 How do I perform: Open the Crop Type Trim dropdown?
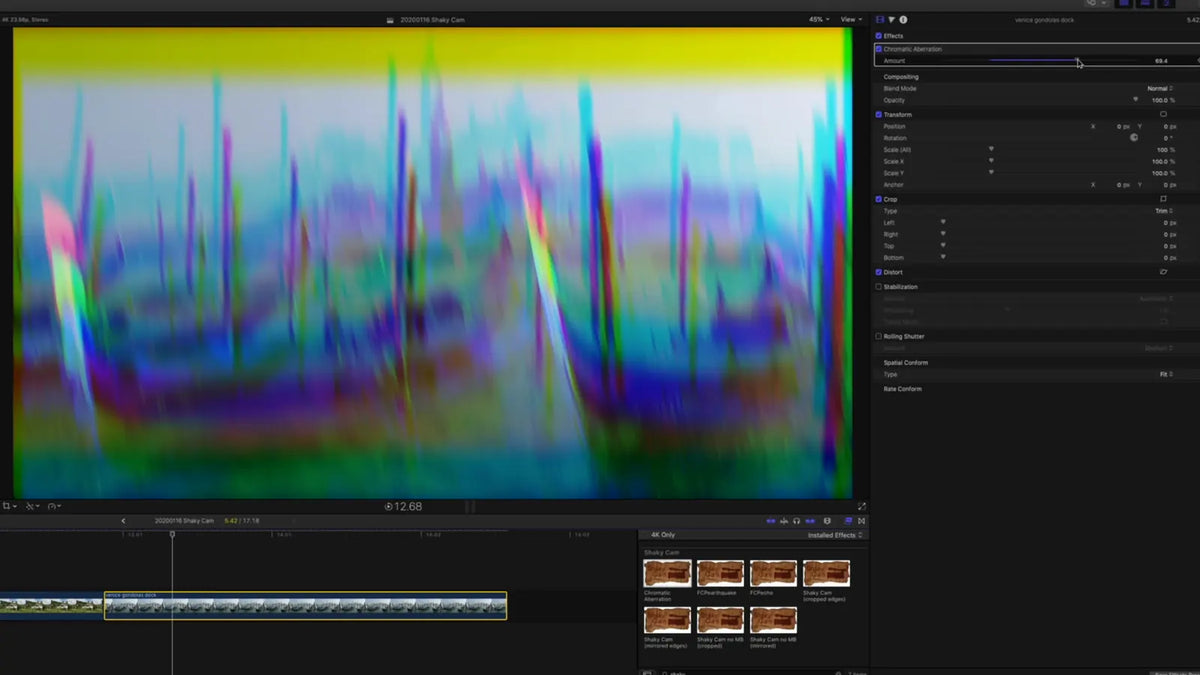click(x=1164, y=211)
